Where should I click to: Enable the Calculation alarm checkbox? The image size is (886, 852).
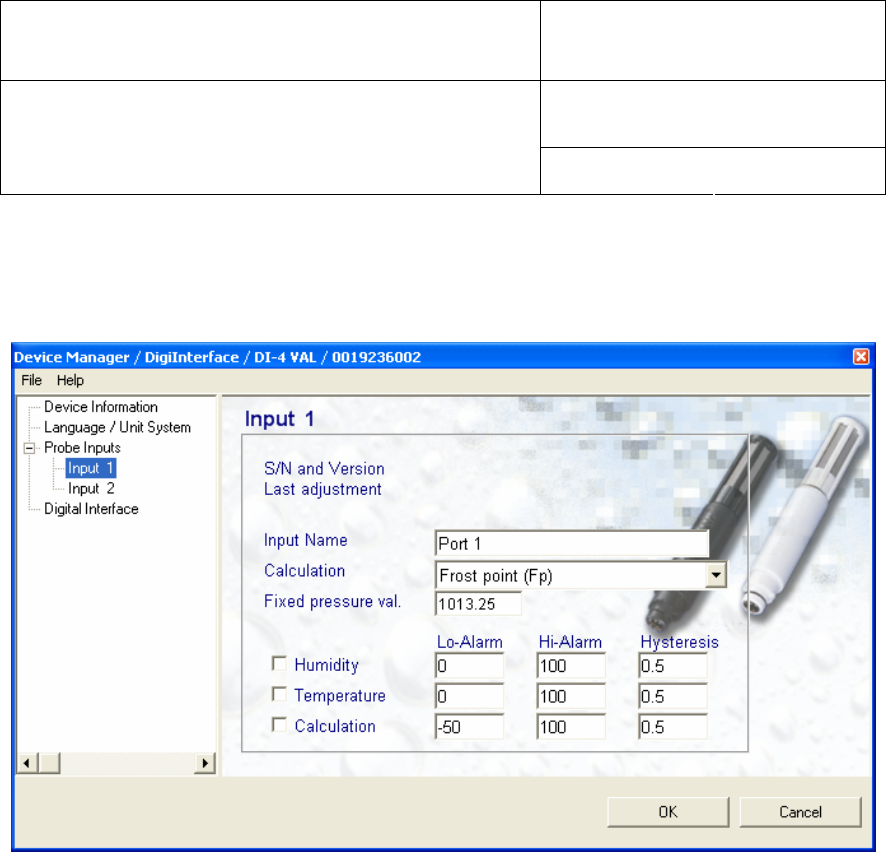279,724
